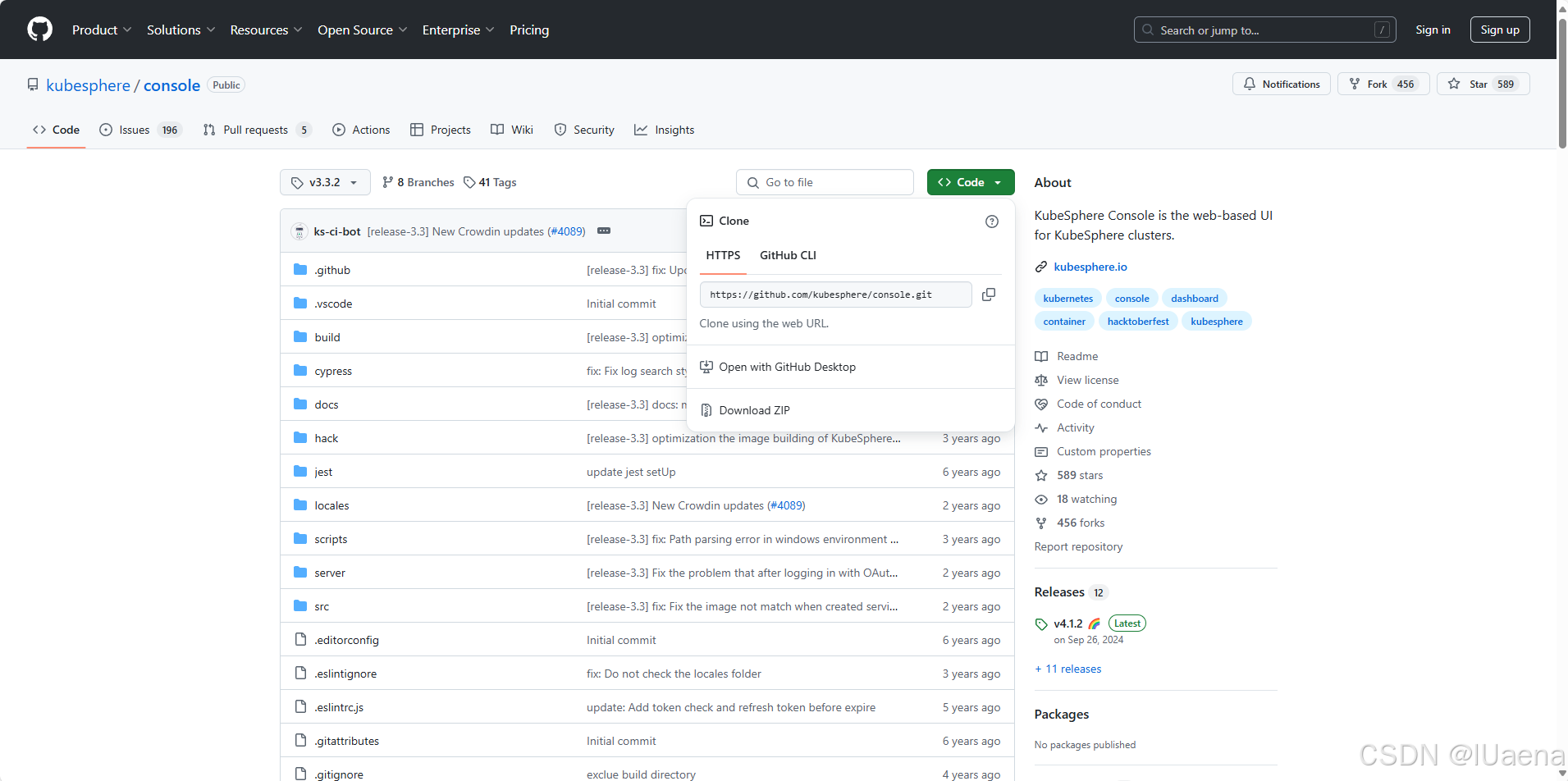Open the Solutions menu

(x=181, y=30)
